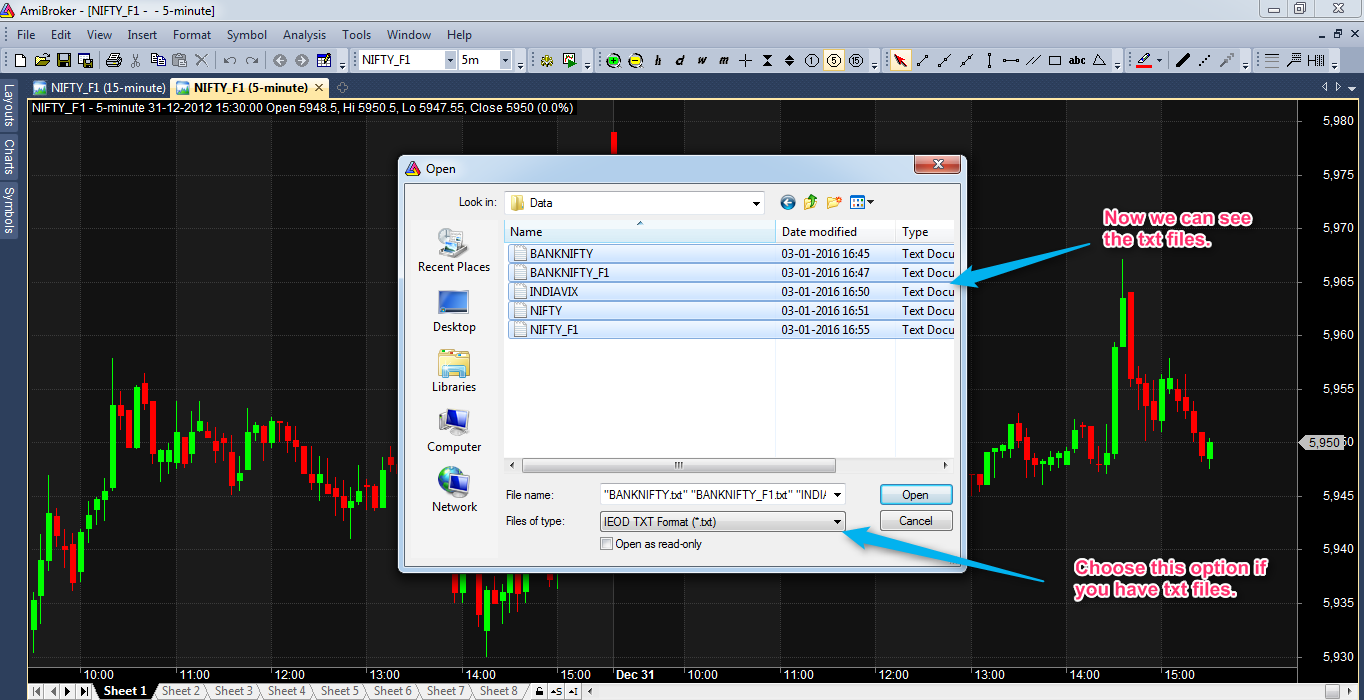Screen dimensions: 1364x700
Task: Select the 15-minute interval circle icon
Action: pos(856,60)
